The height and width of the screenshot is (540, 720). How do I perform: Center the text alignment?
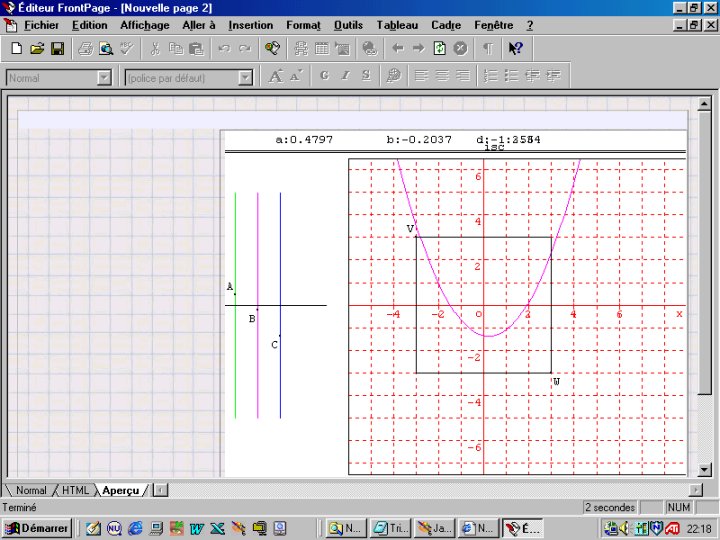(x=442, y=76)
